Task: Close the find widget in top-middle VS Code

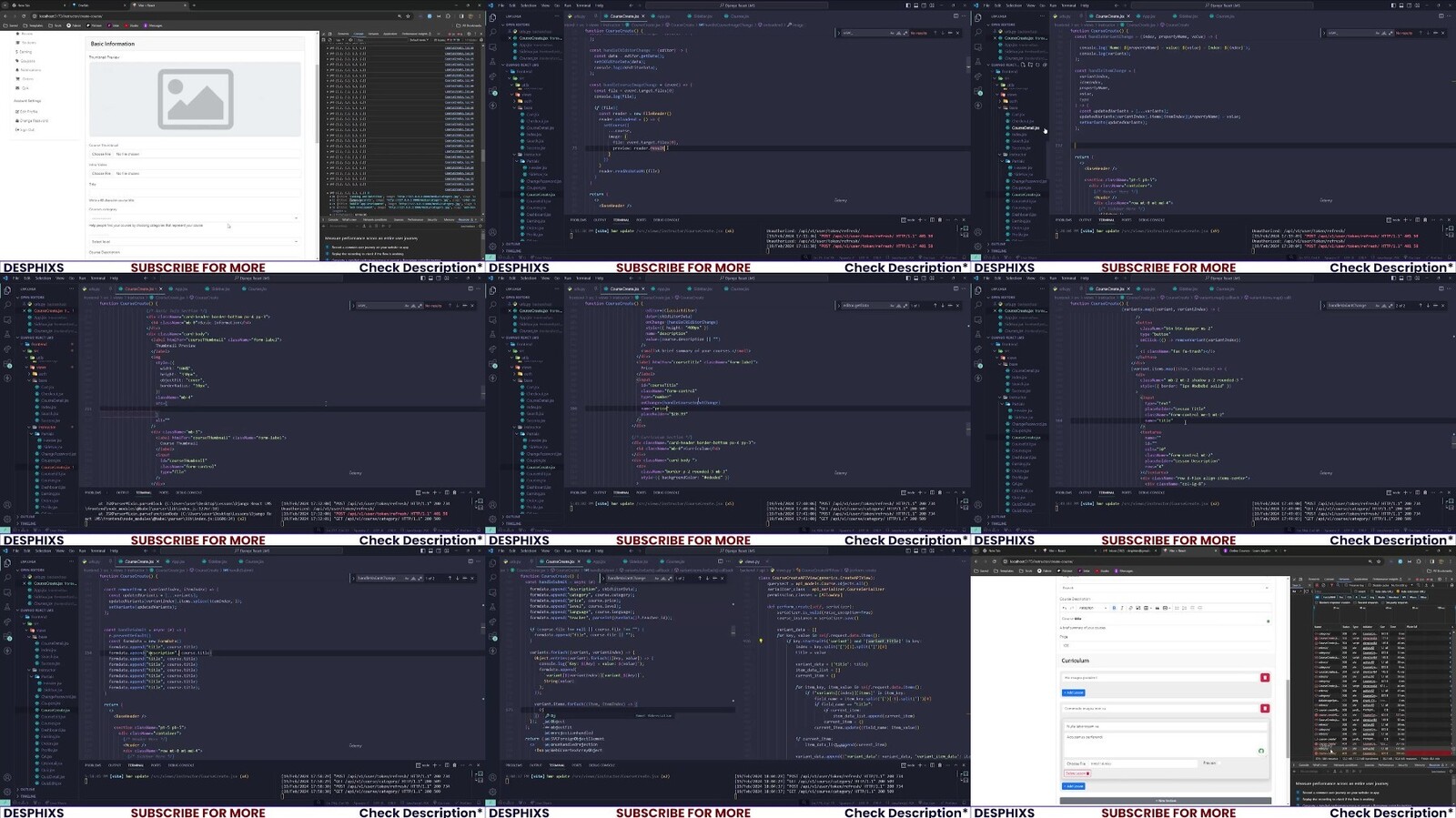Action: click(x=957, y=33)
